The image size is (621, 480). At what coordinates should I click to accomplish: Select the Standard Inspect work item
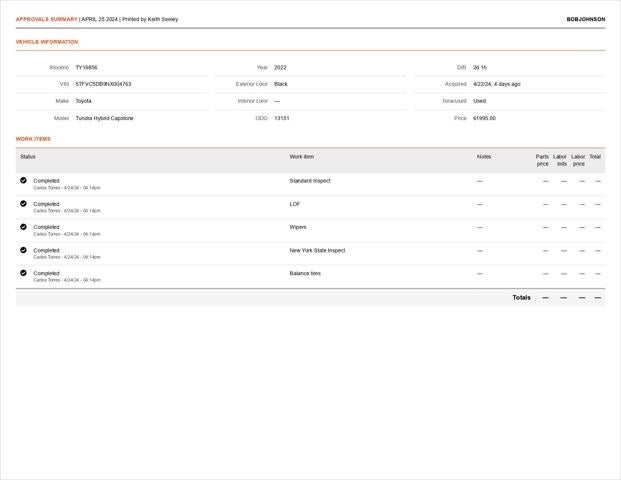[310, 181]
